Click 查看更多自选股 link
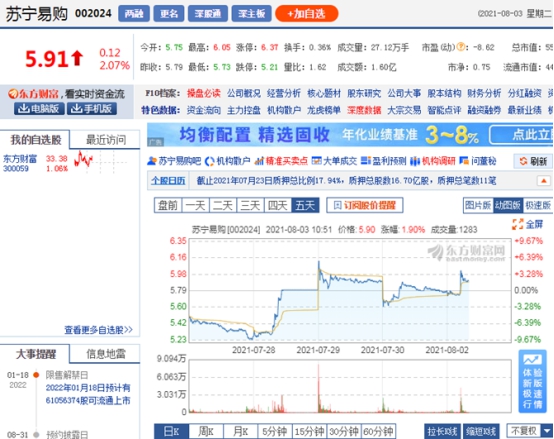The image size is (554, 439). pos(98,330)
